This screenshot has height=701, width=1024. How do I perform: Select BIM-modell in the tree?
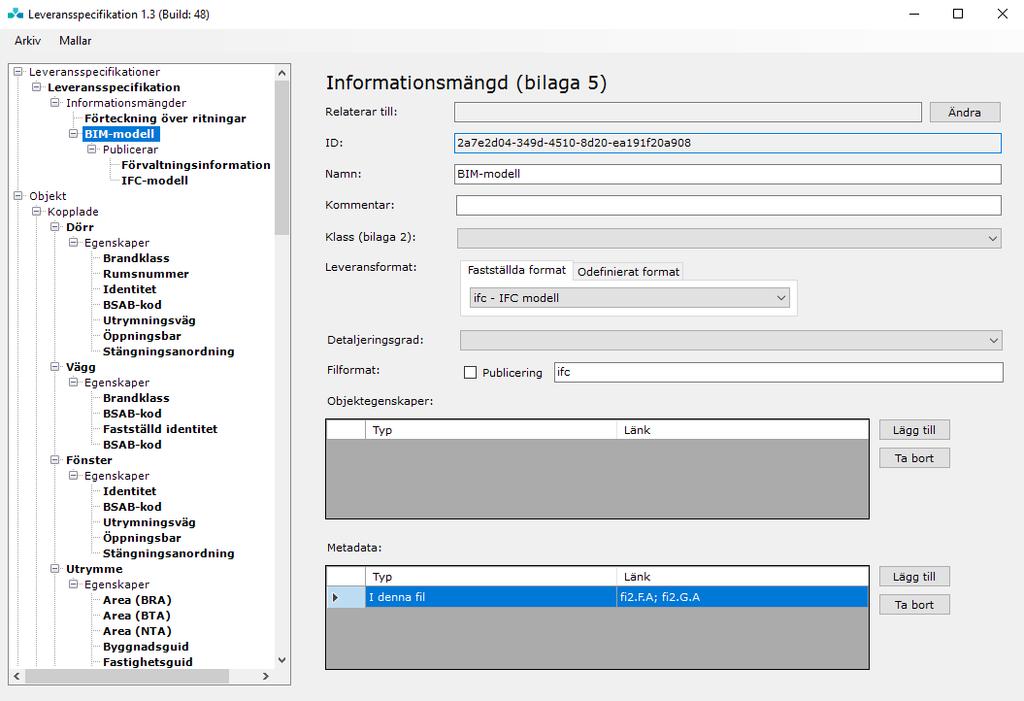click(x=120, y=134)
